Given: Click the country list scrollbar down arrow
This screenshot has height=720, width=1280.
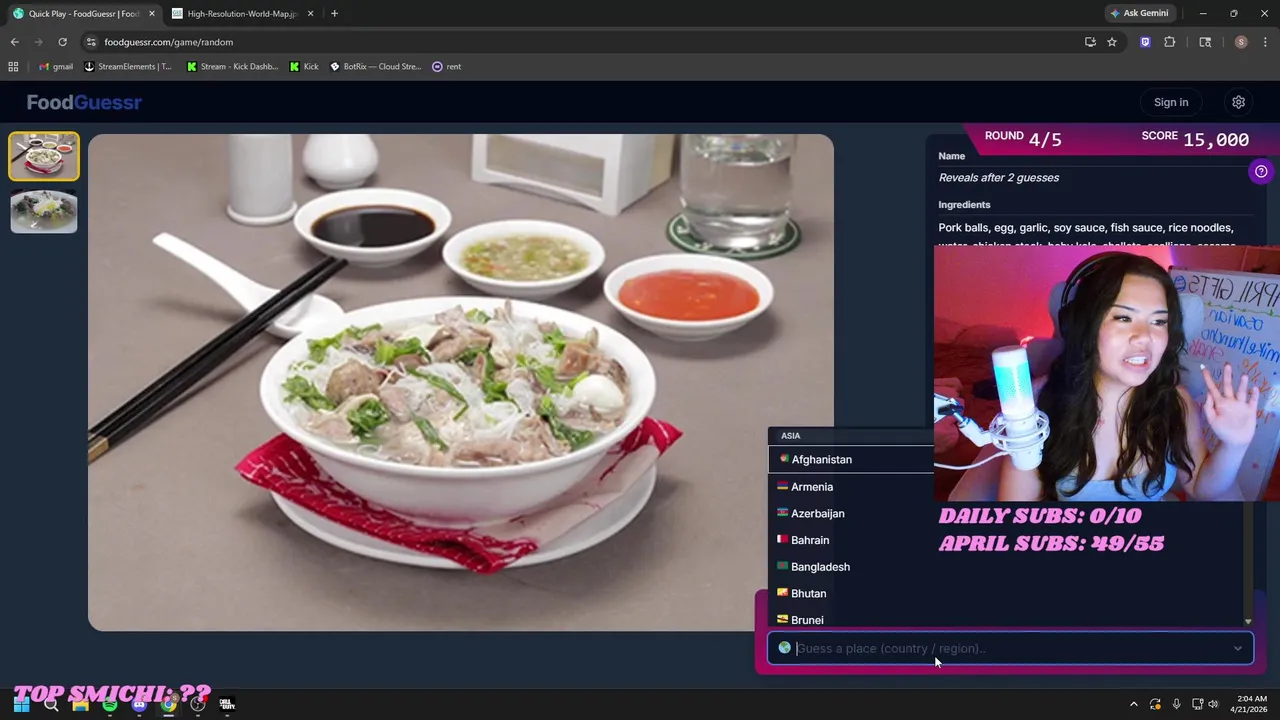Looking at the screenshot, I should point(1247,622).
